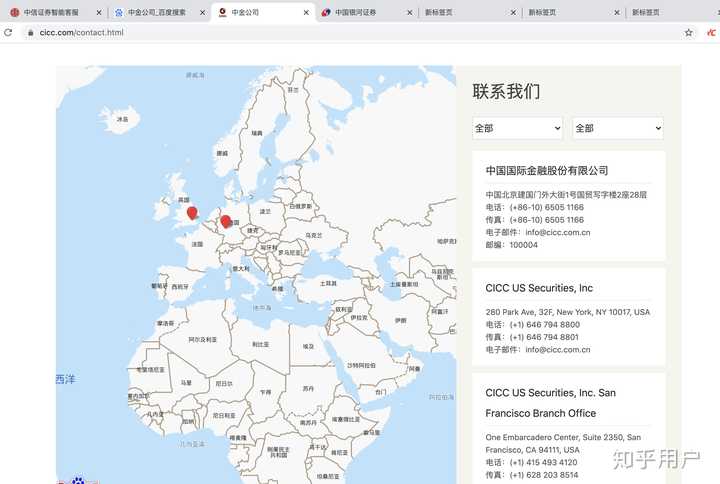Click the cicc.com/contact.html address bar
Viewport: 720px width, 484px height.
click(x=354, y=33)
